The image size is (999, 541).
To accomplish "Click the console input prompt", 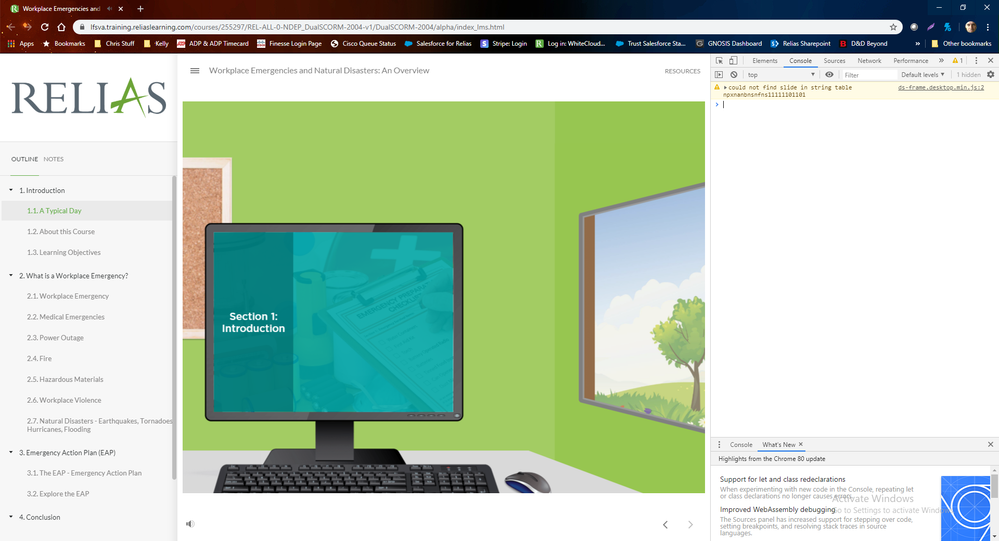I will 854,105.
